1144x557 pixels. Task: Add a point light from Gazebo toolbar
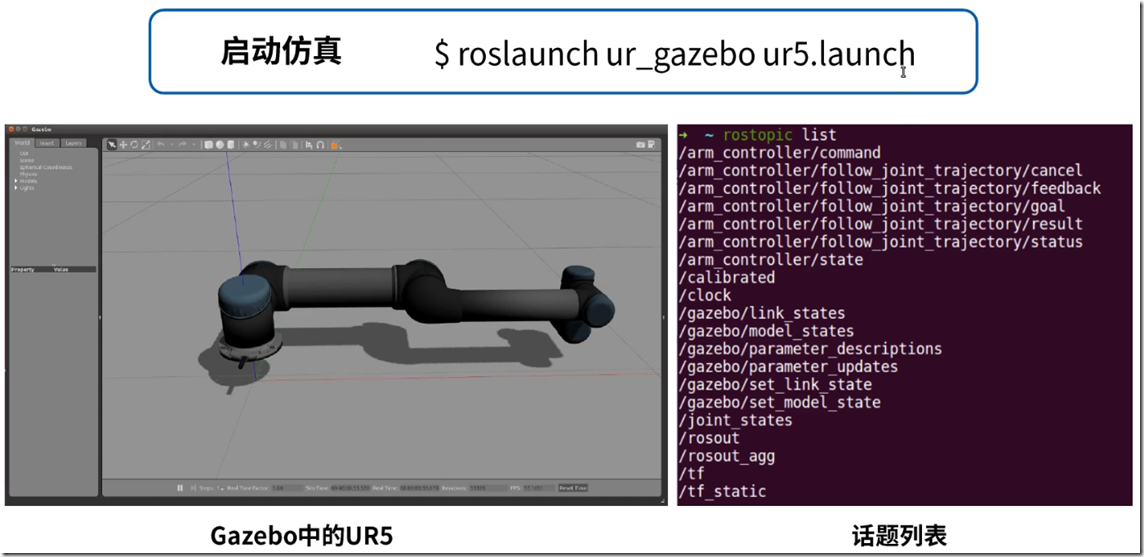coord(246,145)
